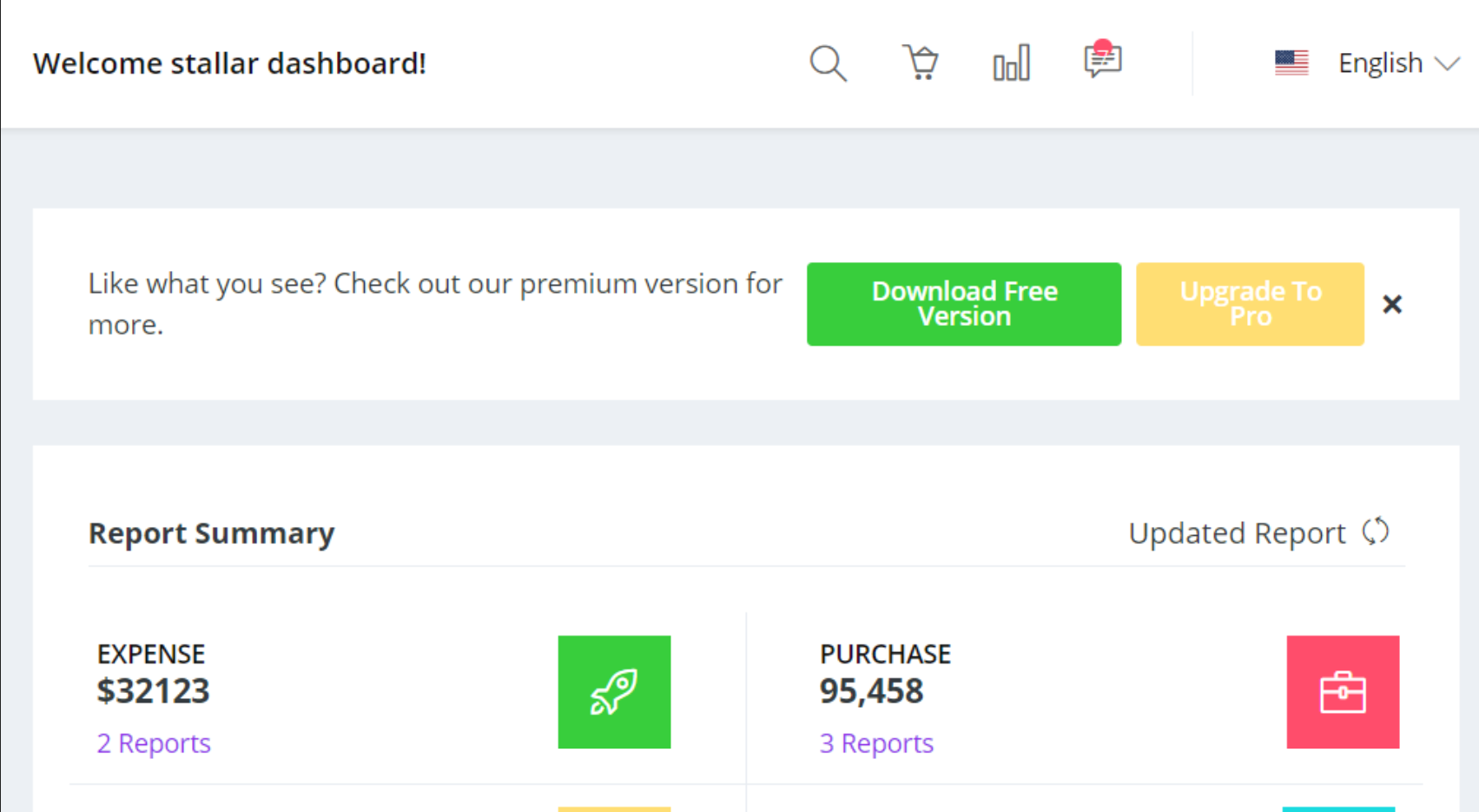Click the Report Summary heading

click(211, 533)
